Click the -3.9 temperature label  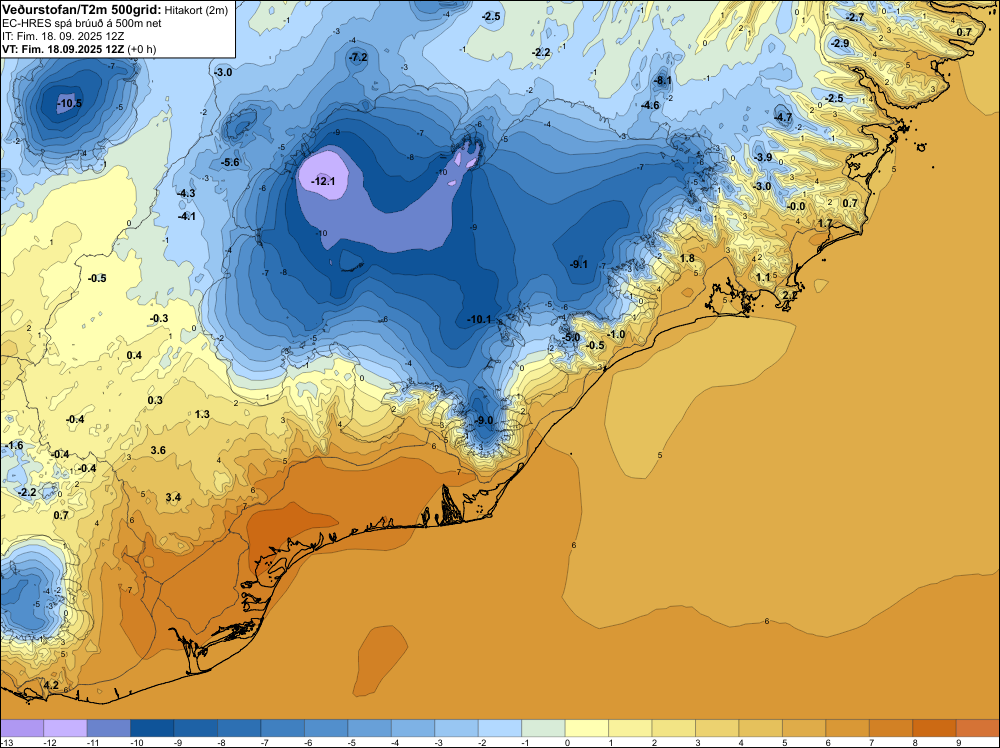pos(763,158)
